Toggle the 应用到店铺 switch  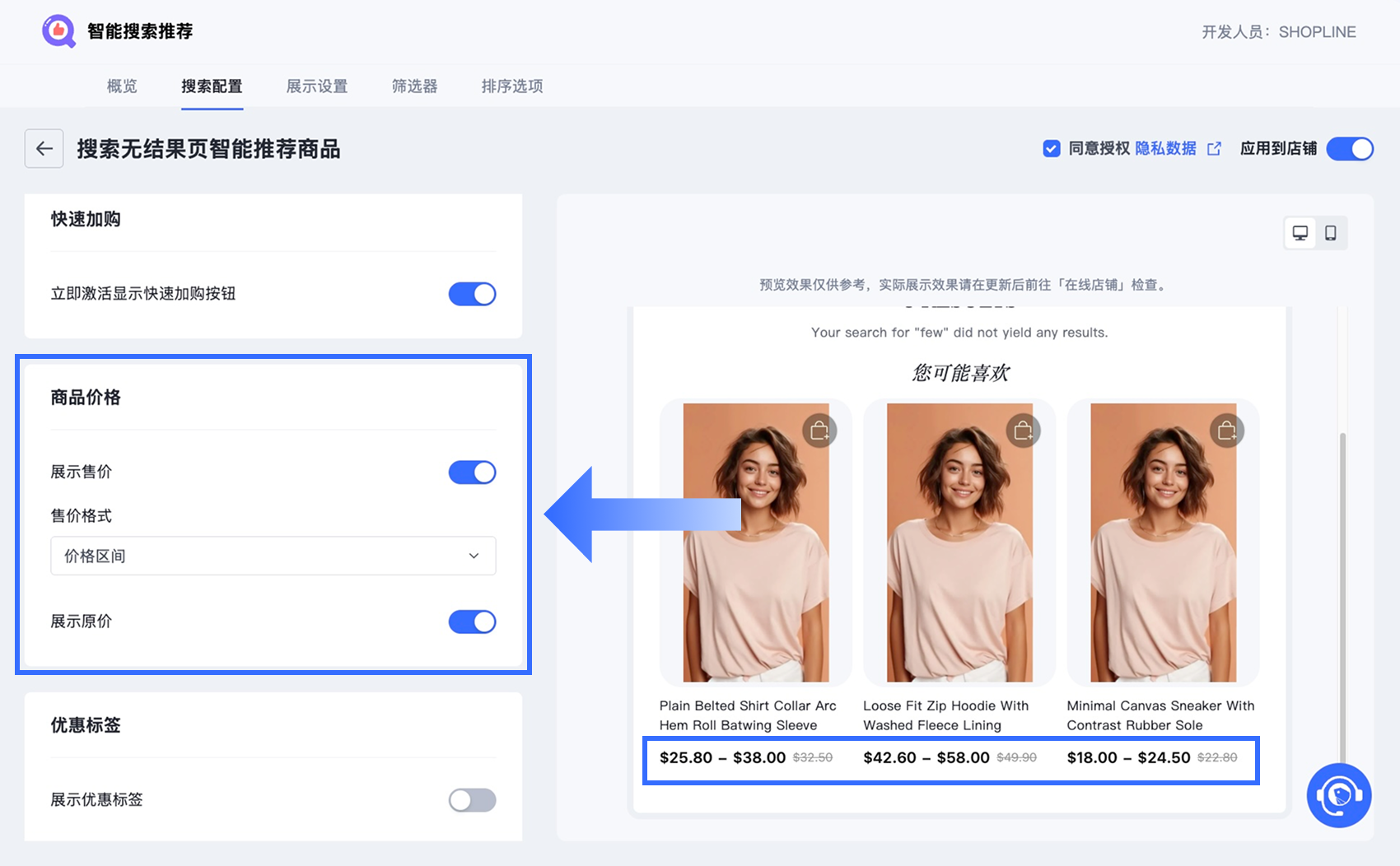(1350, 148)
